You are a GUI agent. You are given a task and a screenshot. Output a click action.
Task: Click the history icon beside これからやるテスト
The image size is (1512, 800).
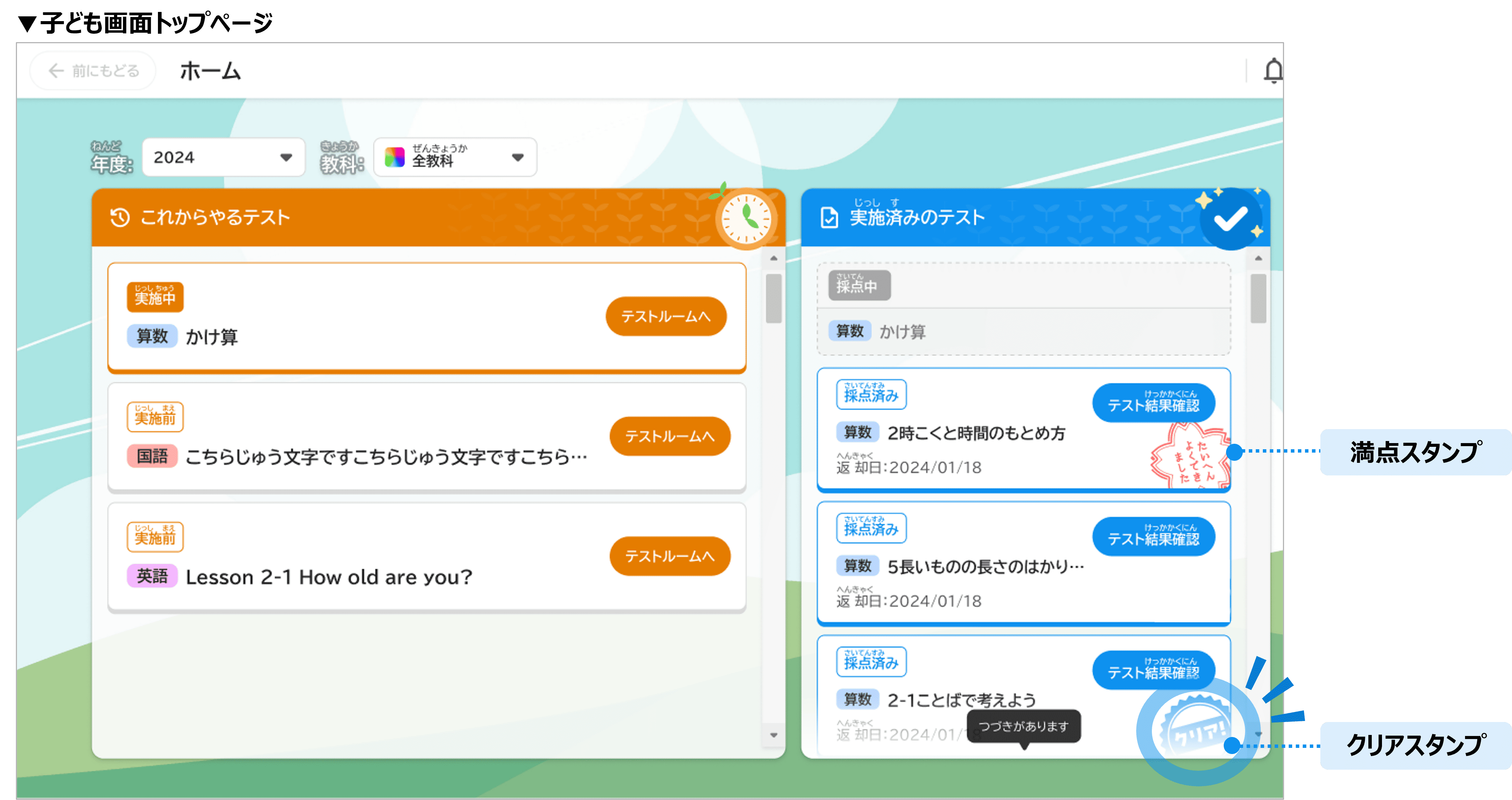click(x=120, y=217)
